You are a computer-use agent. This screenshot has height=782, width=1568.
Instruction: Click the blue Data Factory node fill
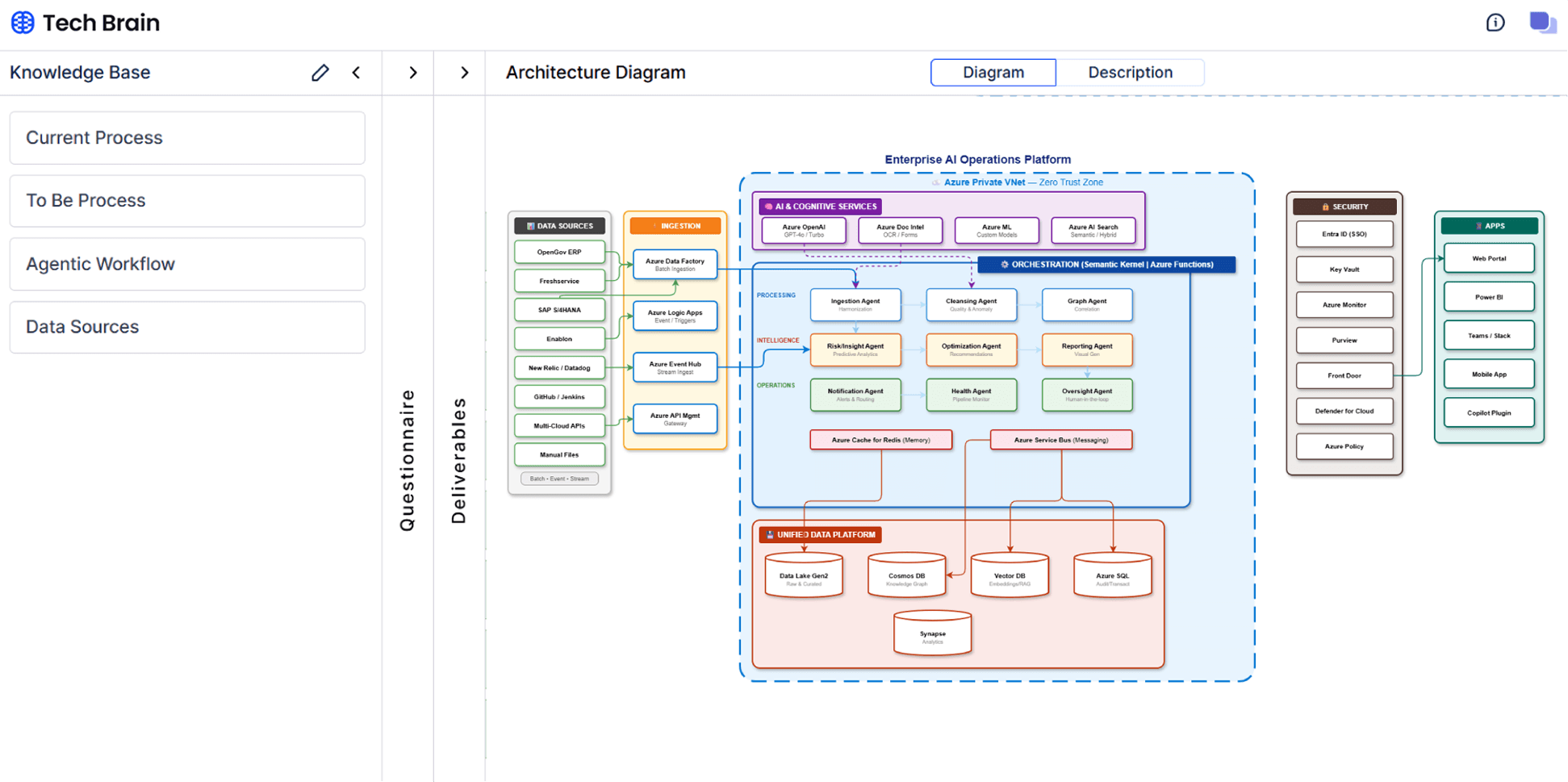675,264
